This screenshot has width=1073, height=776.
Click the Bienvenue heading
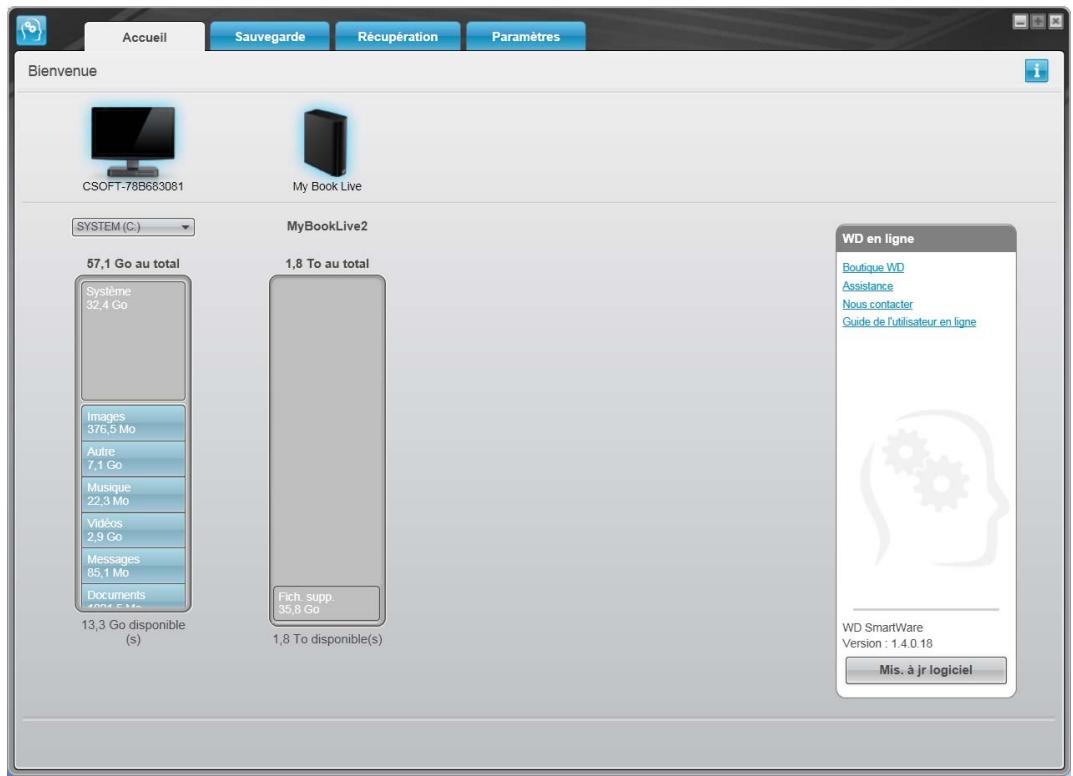pos(62,71)
